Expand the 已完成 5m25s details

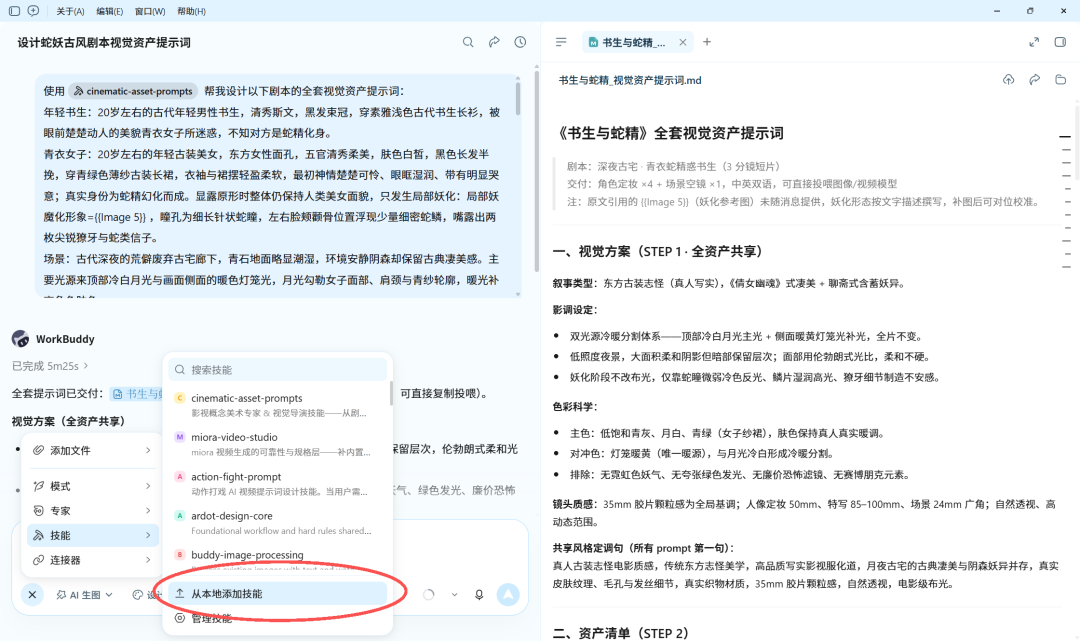click(x=50, y=366)
